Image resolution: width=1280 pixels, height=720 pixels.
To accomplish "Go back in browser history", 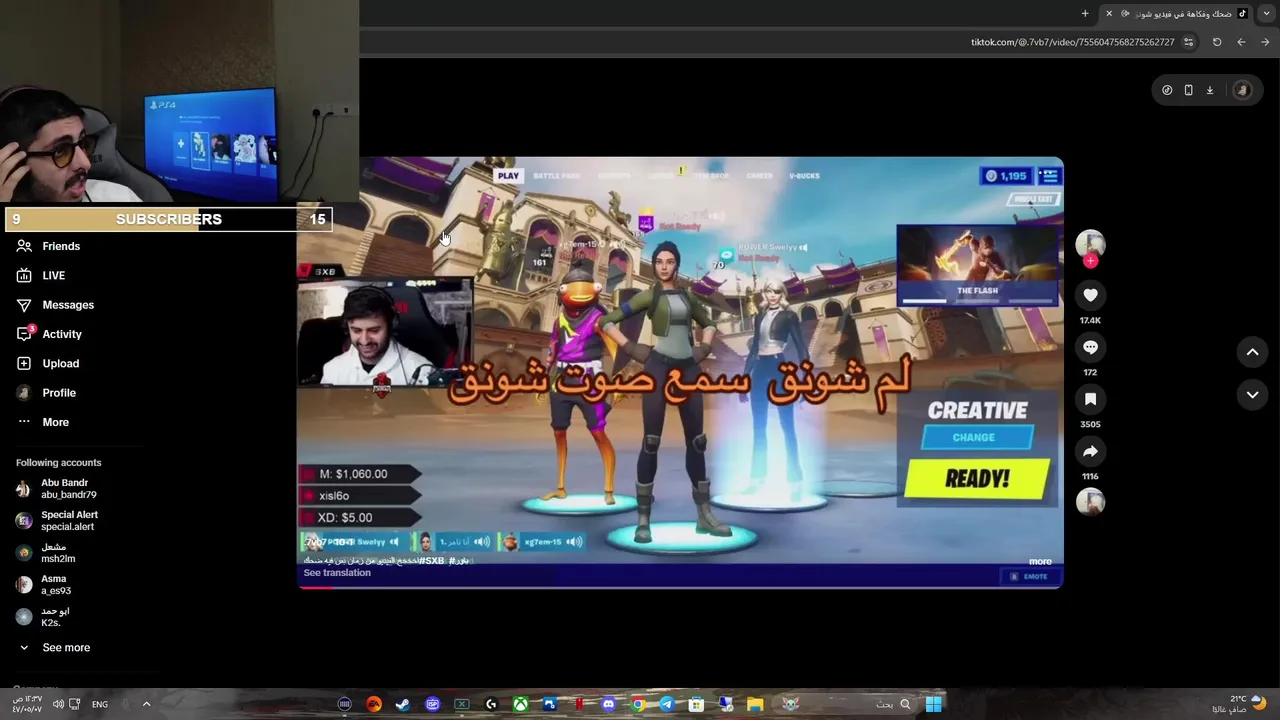I will coord(1241,42).
